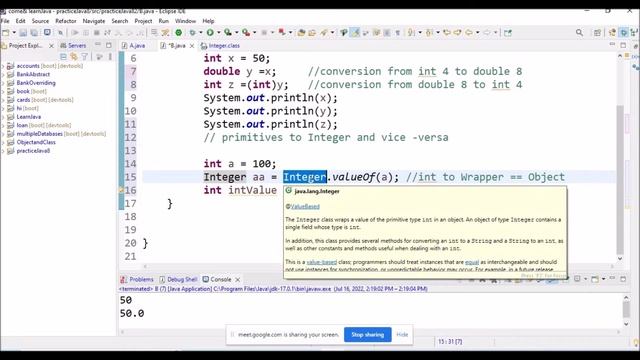
Task: Click the New file toolbar icon
Action: tap(6, 33)
